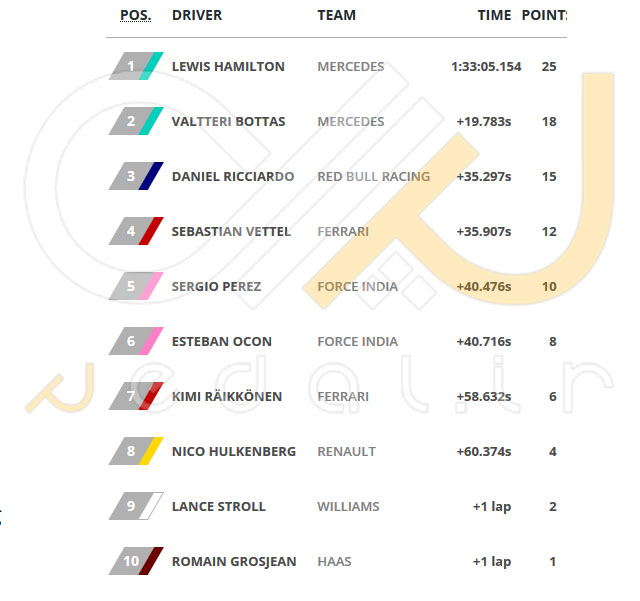Click position 9 badge with white stripe
640x601 pixels.
coord(136,506)
